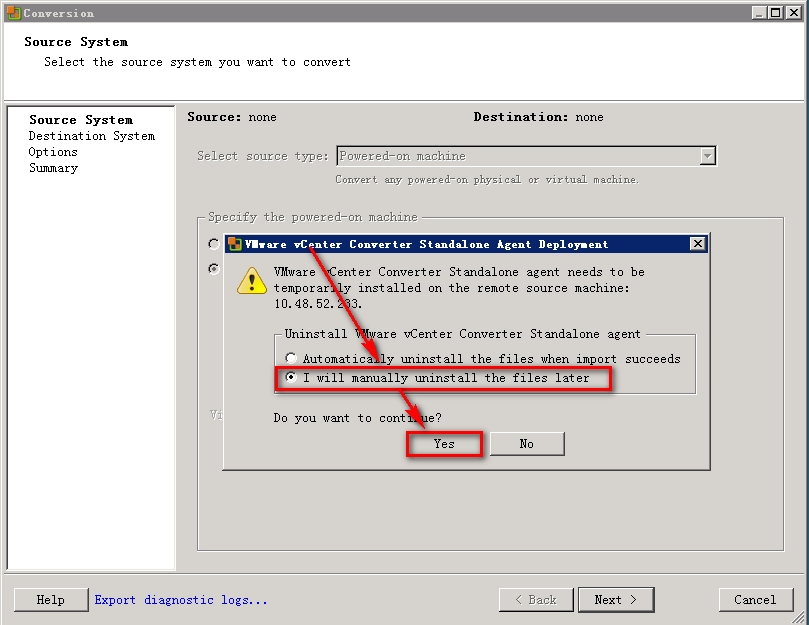Viewport: 809px width, 625px height.
Task: Click the Powered-on machine combo box arrow
Action: pyautogui.click(x=707, y=156)
